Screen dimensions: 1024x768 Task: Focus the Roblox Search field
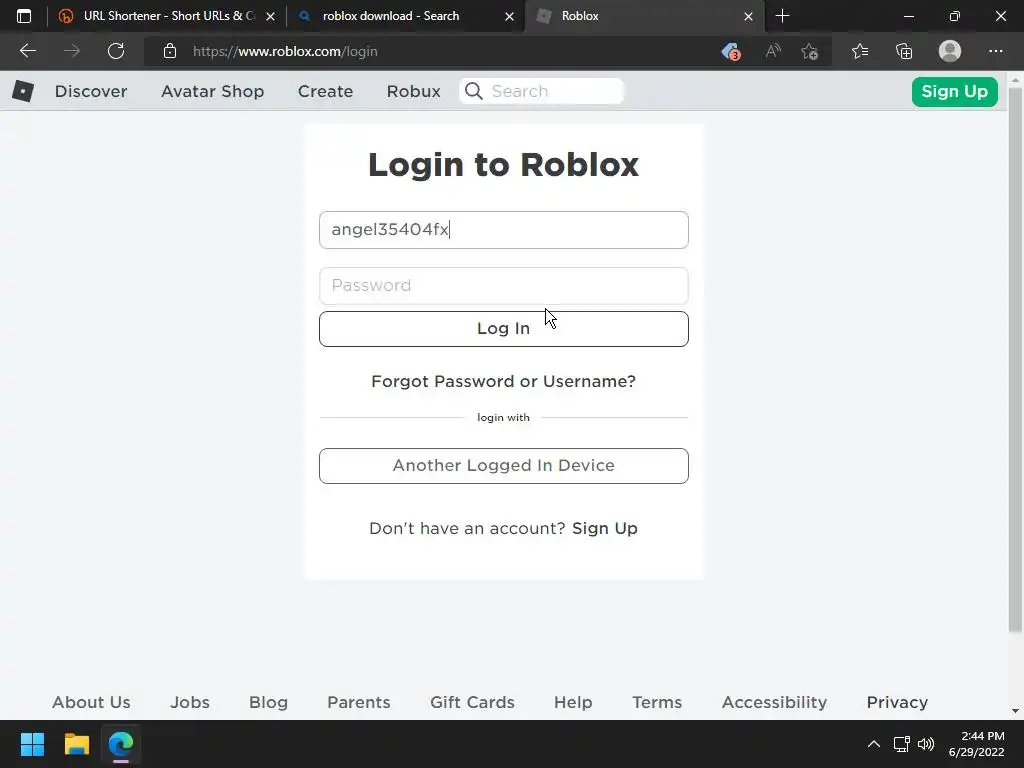point(541,91)
